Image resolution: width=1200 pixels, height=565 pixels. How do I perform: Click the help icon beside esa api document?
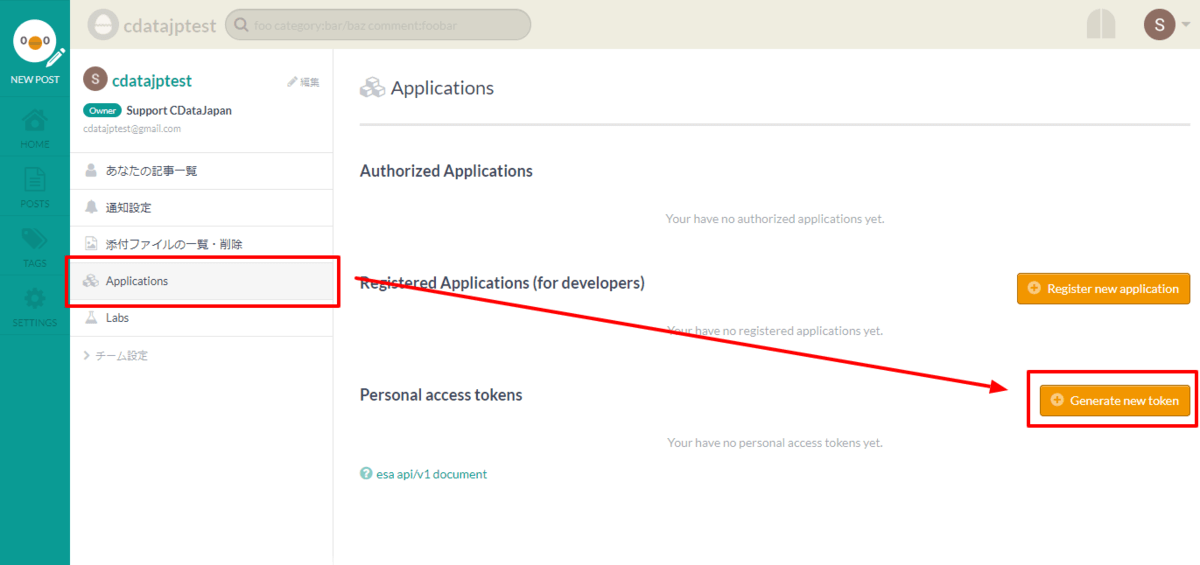tap(366, 474)
